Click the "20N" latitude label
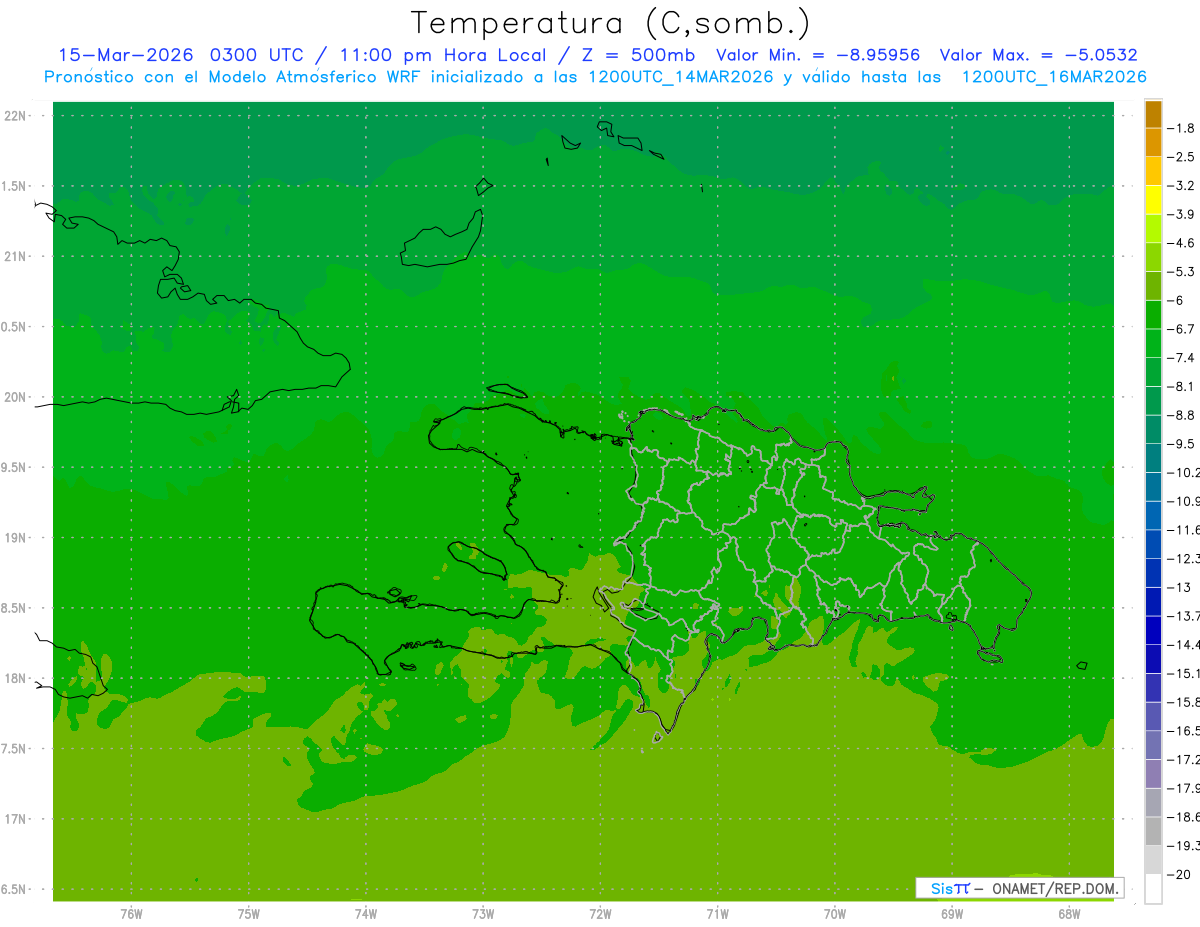The width and height of the screenshot is (1200, 927). pyautogui.click(x=16, y=397)
